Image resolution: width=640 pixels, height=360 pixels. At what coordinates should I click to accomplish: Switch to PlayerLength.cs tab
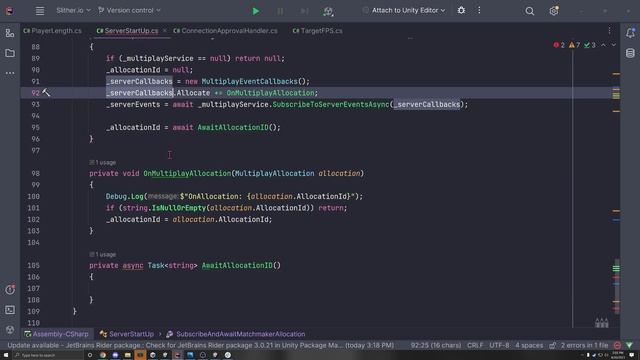pos(53,31)
